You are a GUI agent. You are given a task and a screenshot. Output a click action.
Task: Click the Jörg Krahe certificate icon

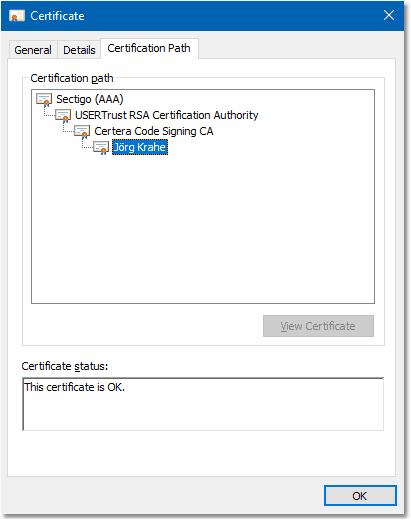click(x=101, y=148)
